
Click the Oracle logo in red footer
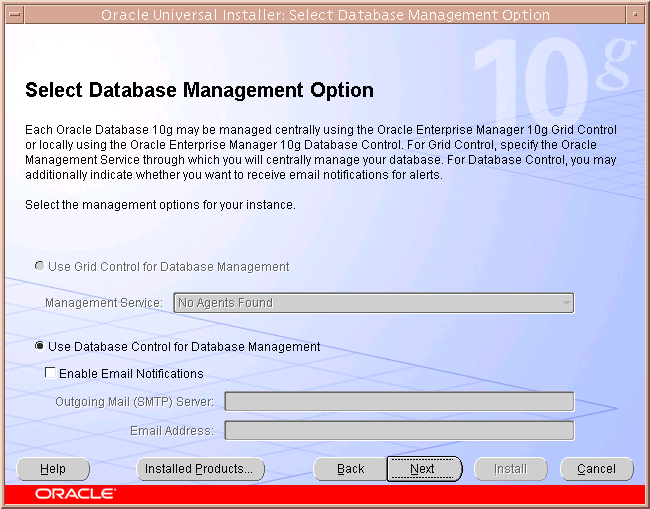pyautogui.click(x=75, y=494)
